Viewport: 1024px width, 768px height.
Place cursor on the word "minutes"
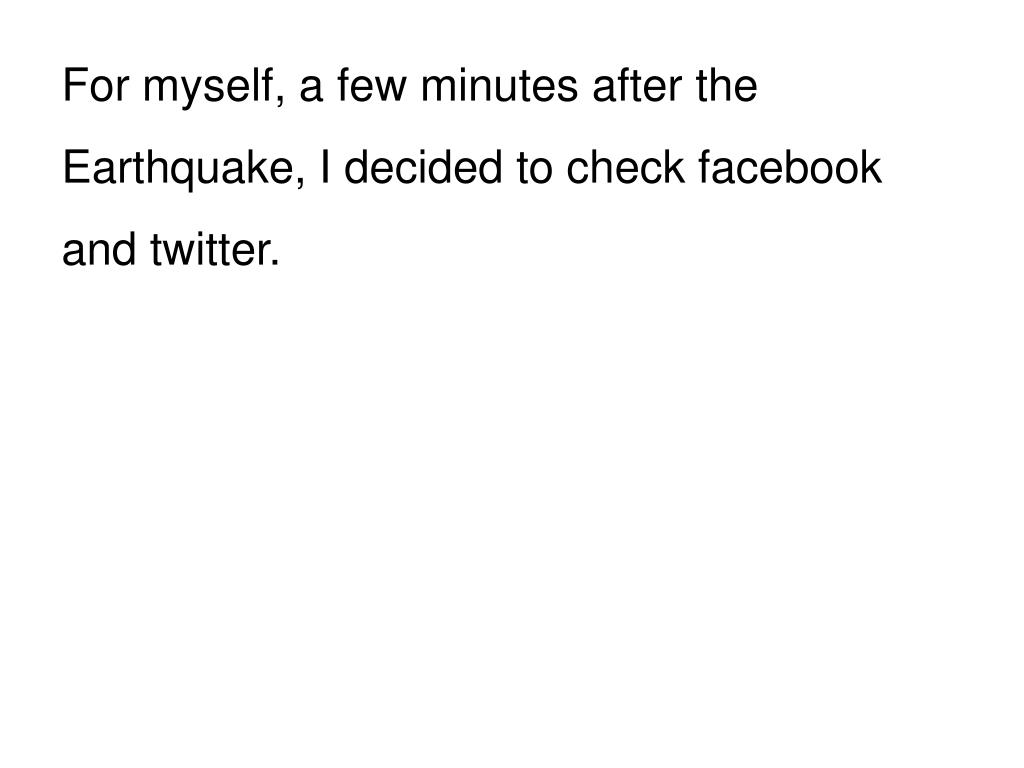point(499,86)
